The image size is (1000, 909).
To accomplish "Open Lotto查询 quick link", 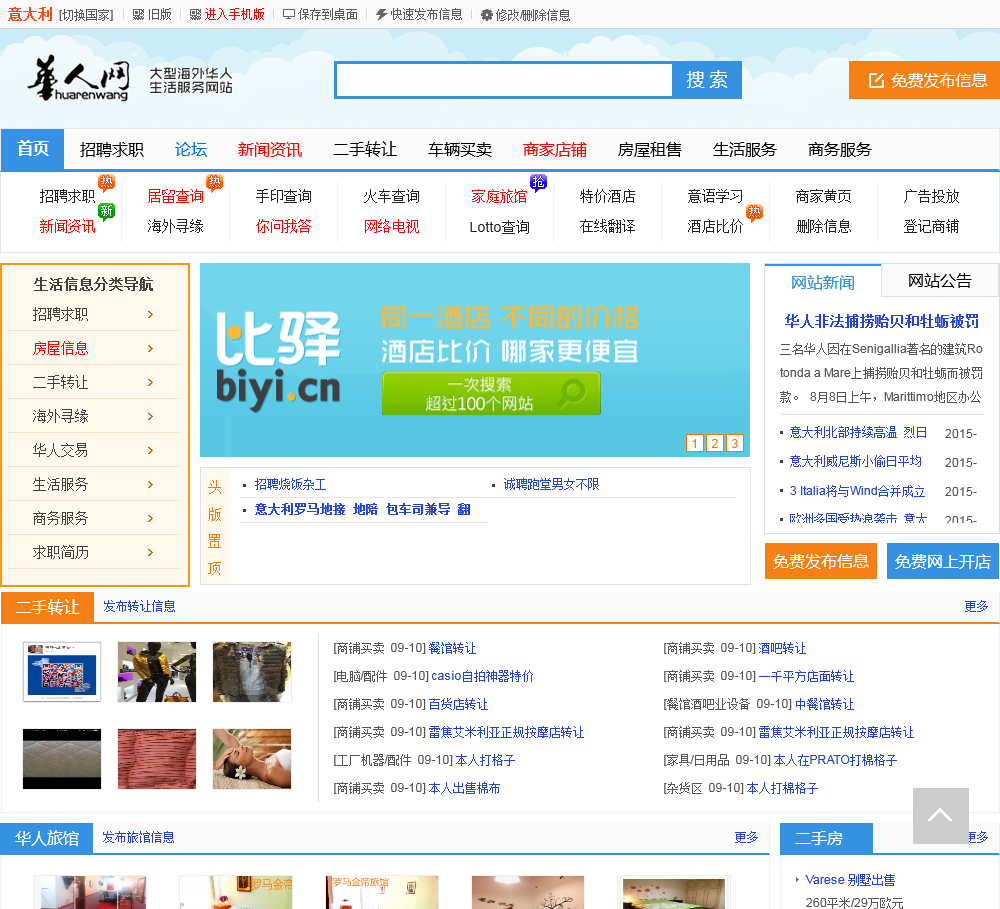I will (499, 226).
